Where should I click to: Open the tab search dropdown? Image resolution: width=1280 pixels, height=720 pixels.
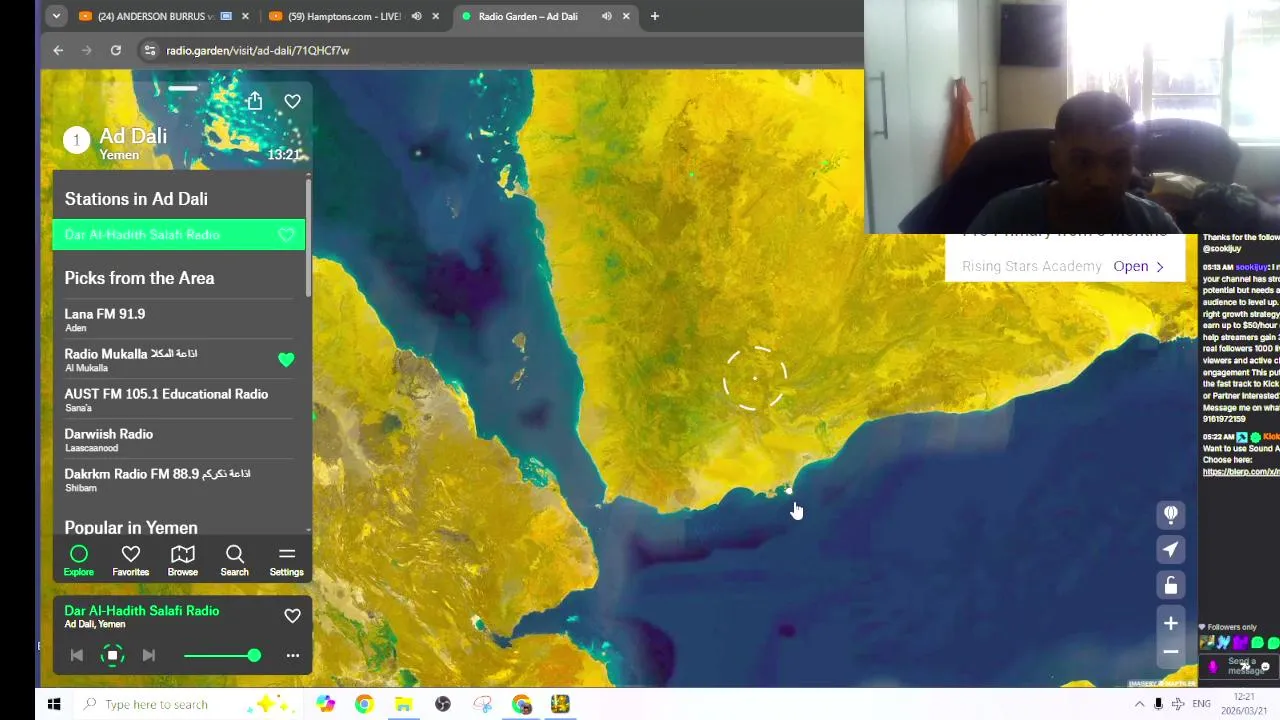coord(56,16)
